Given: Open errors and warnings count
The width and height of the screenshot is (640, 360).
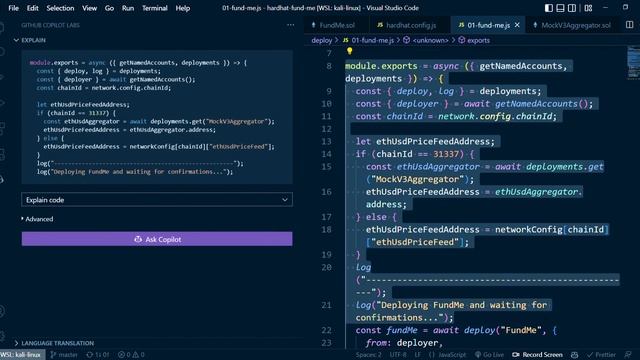Looking at the screenshot, I should (131, 354).
